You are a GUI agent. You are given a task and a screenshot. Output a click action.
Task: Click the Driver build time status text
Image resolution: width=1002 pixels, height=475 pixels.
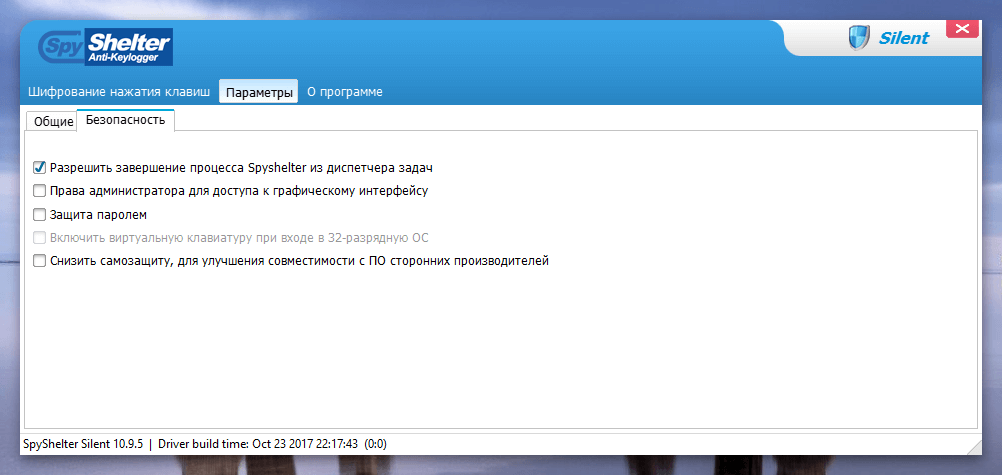click(x=258, y=443)
